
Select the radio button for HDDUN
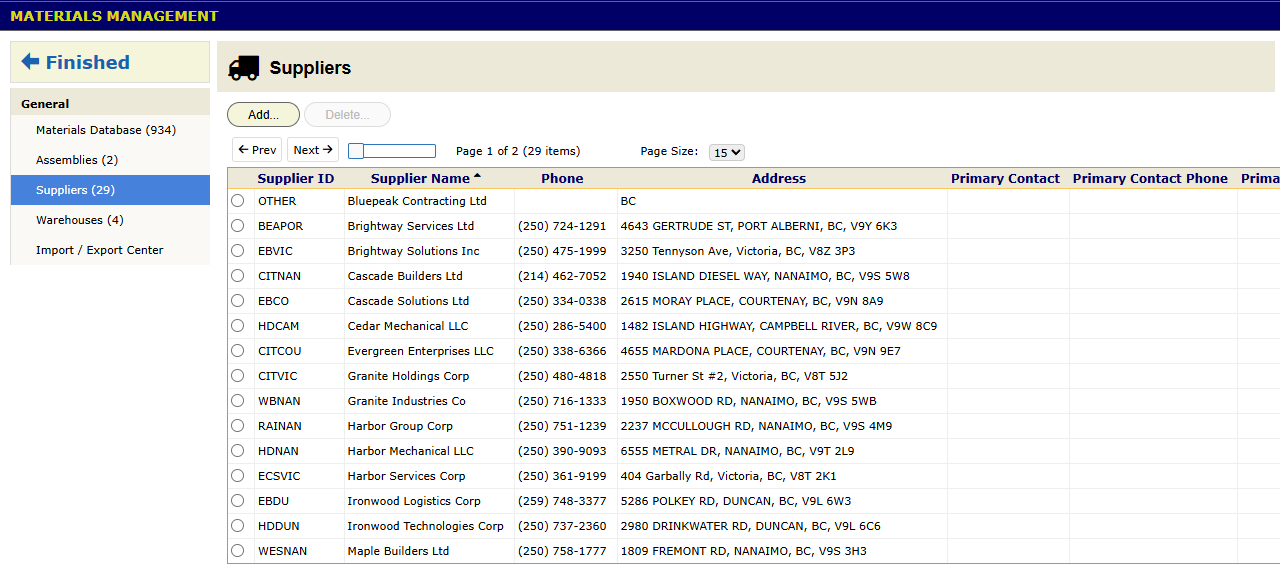pos(237,526)
